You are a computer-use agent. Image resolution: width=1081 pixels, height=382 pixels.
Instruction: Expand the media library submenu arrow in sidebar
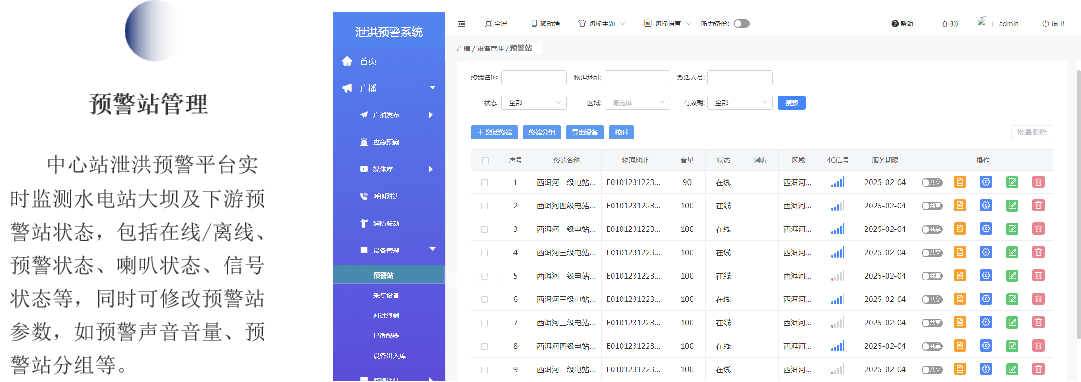431,169
